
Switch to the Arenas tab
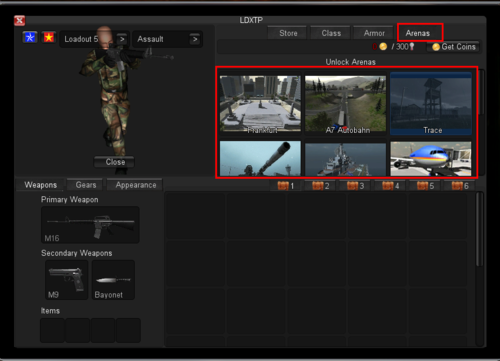pyautogui.click(x=418, y=33)
